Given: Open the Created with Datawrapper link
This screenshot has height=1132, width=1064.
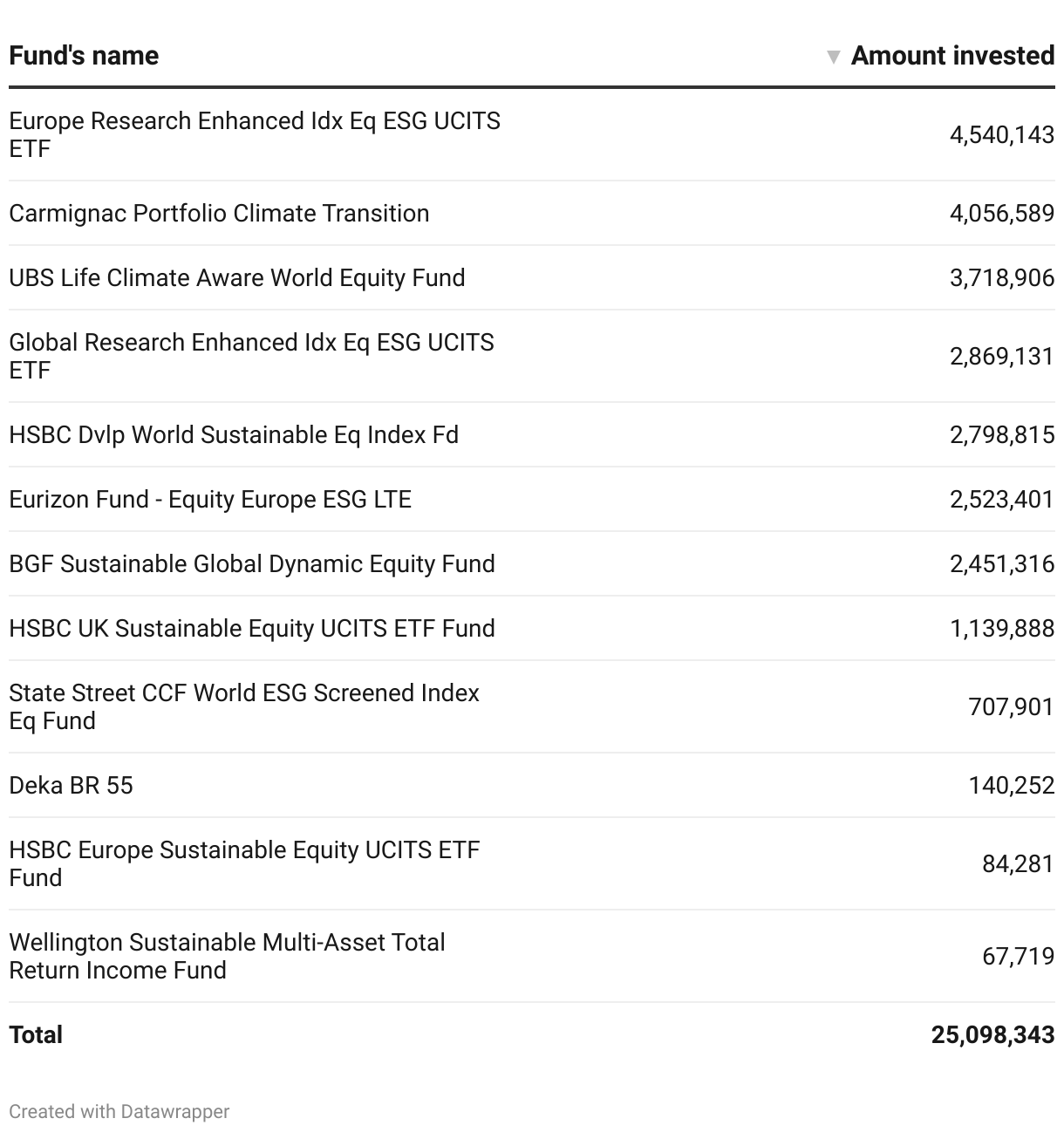Looking at the screenshot, I should click(119, 1111).
